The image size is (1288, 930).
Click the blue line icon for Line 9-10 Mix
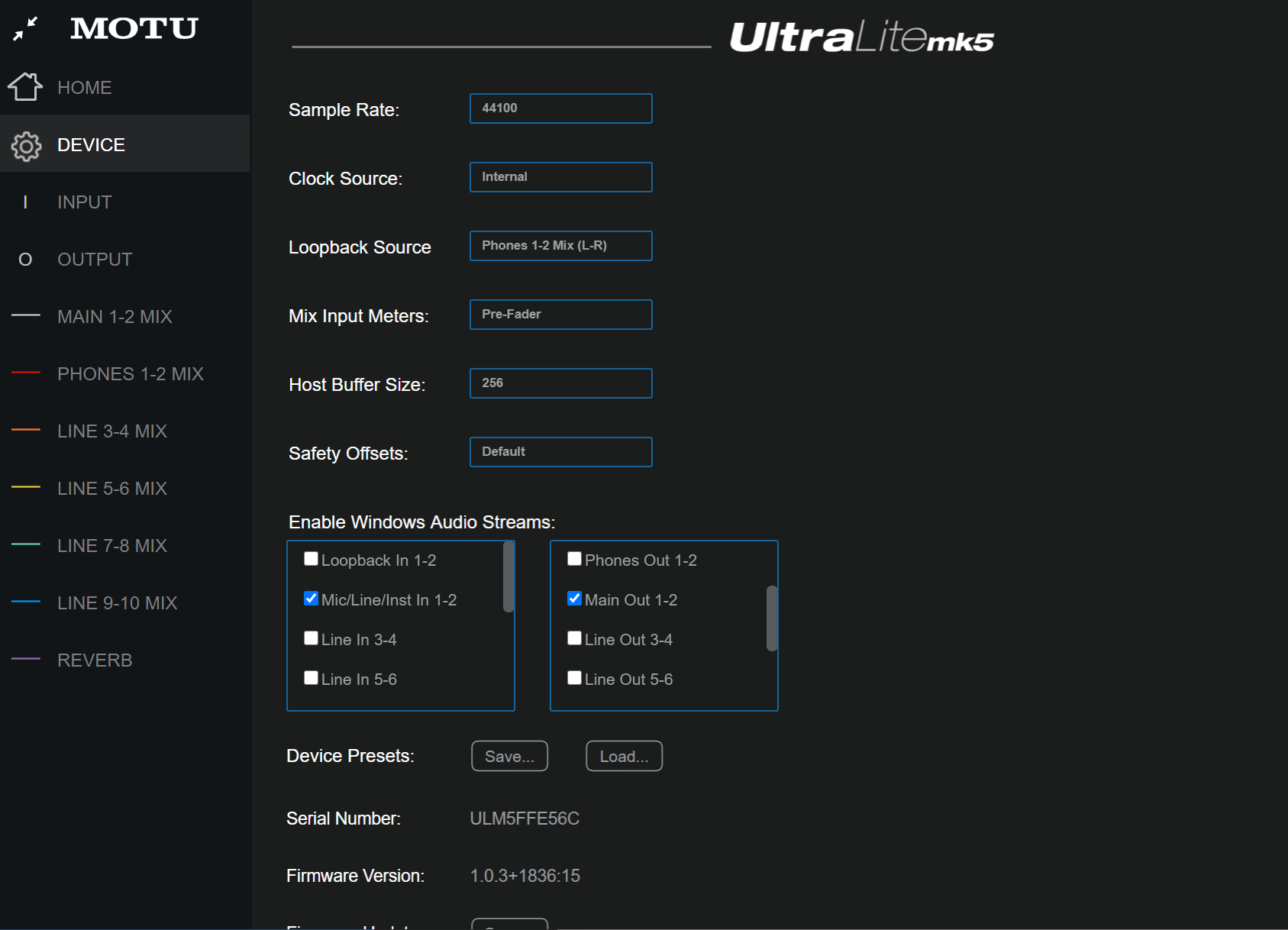point(25,602)
